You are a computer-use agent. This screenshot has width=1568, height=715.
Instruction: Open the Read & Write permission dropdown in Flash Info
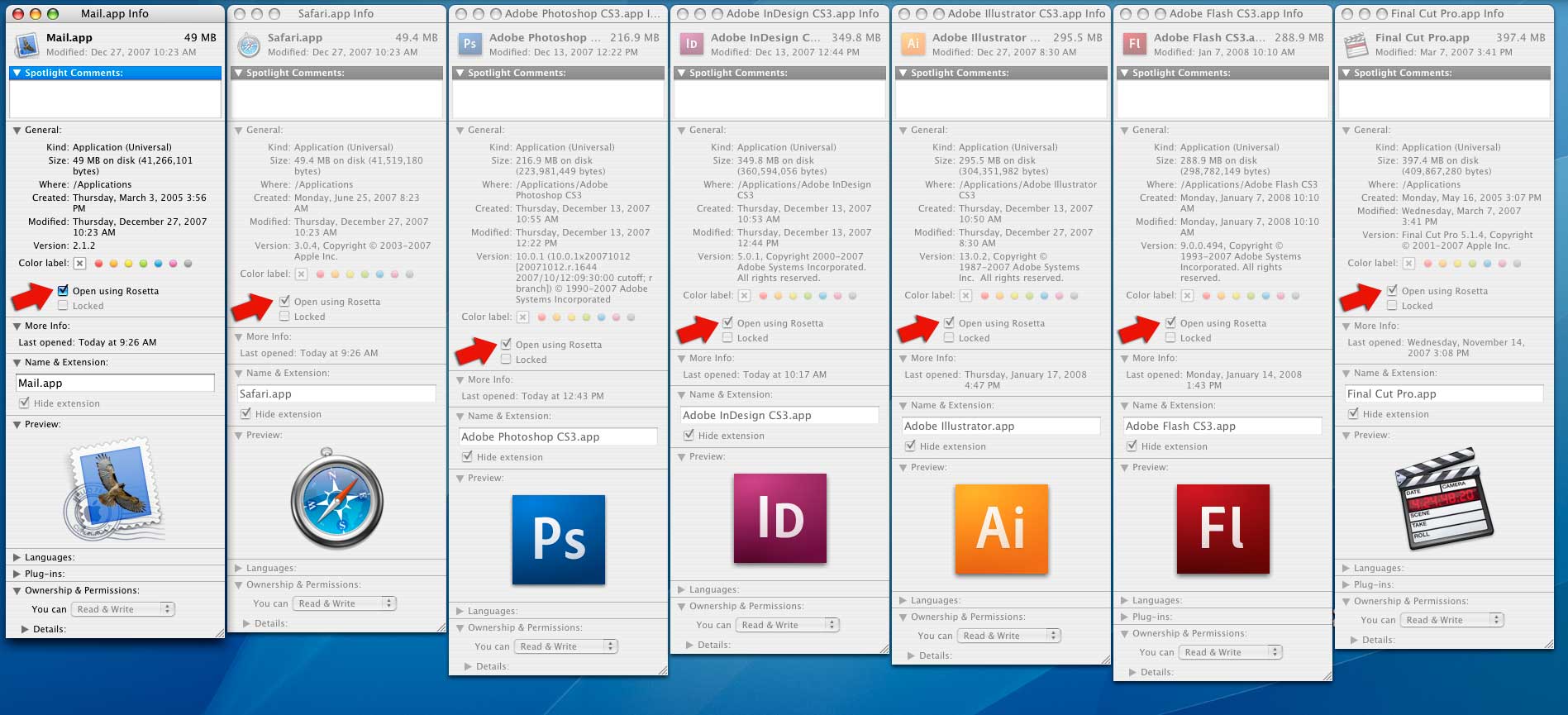1232,652
